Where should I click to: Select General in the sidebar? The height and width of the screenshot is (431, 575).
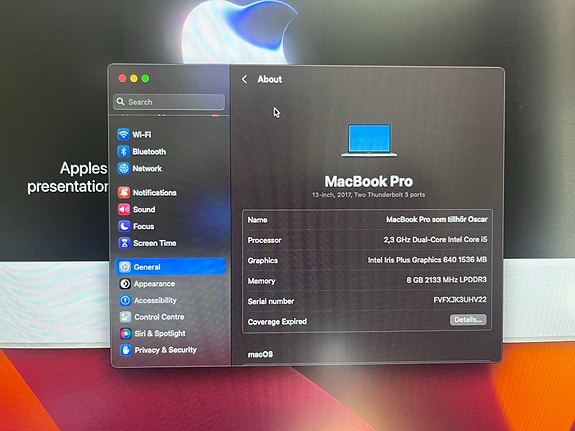pos(171,267)
